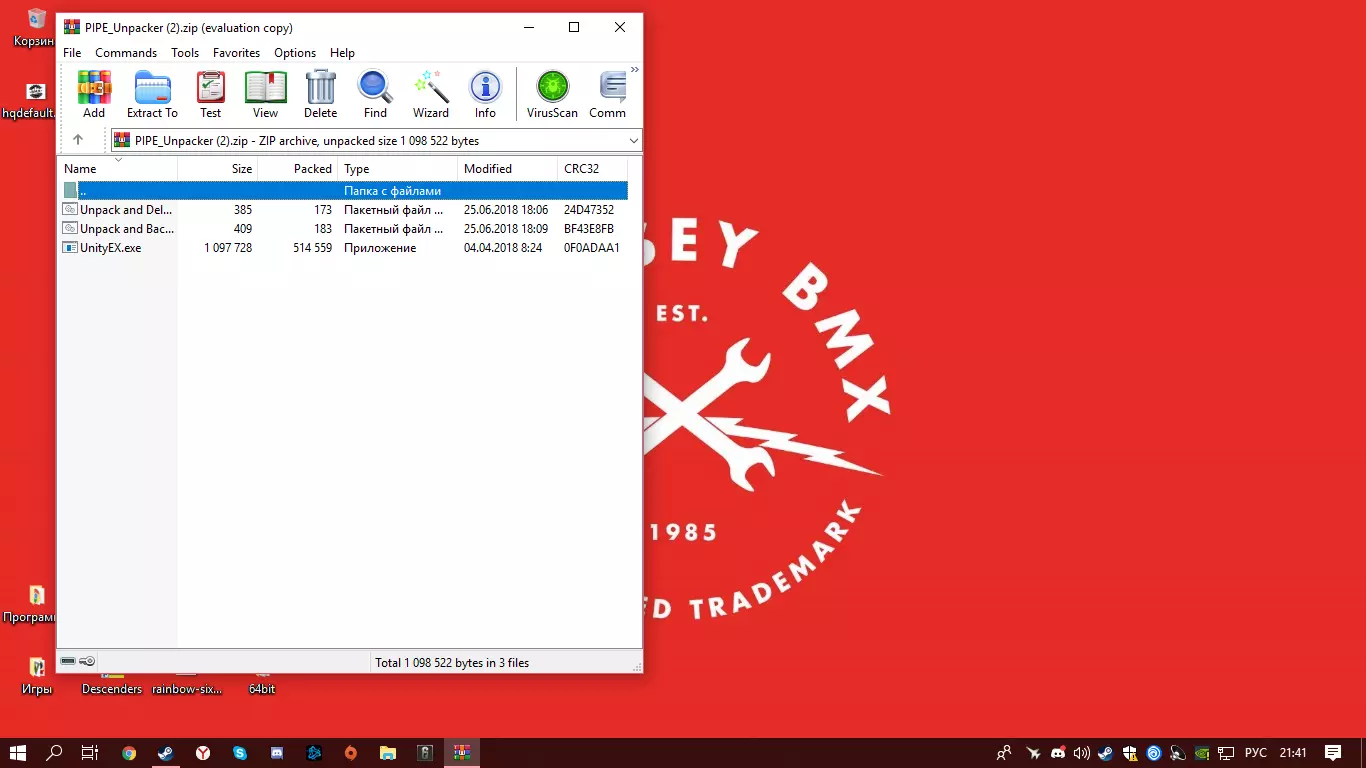Open the rainbow-six desktop item
Viewport: 1366px width, 768px height.
187,686
